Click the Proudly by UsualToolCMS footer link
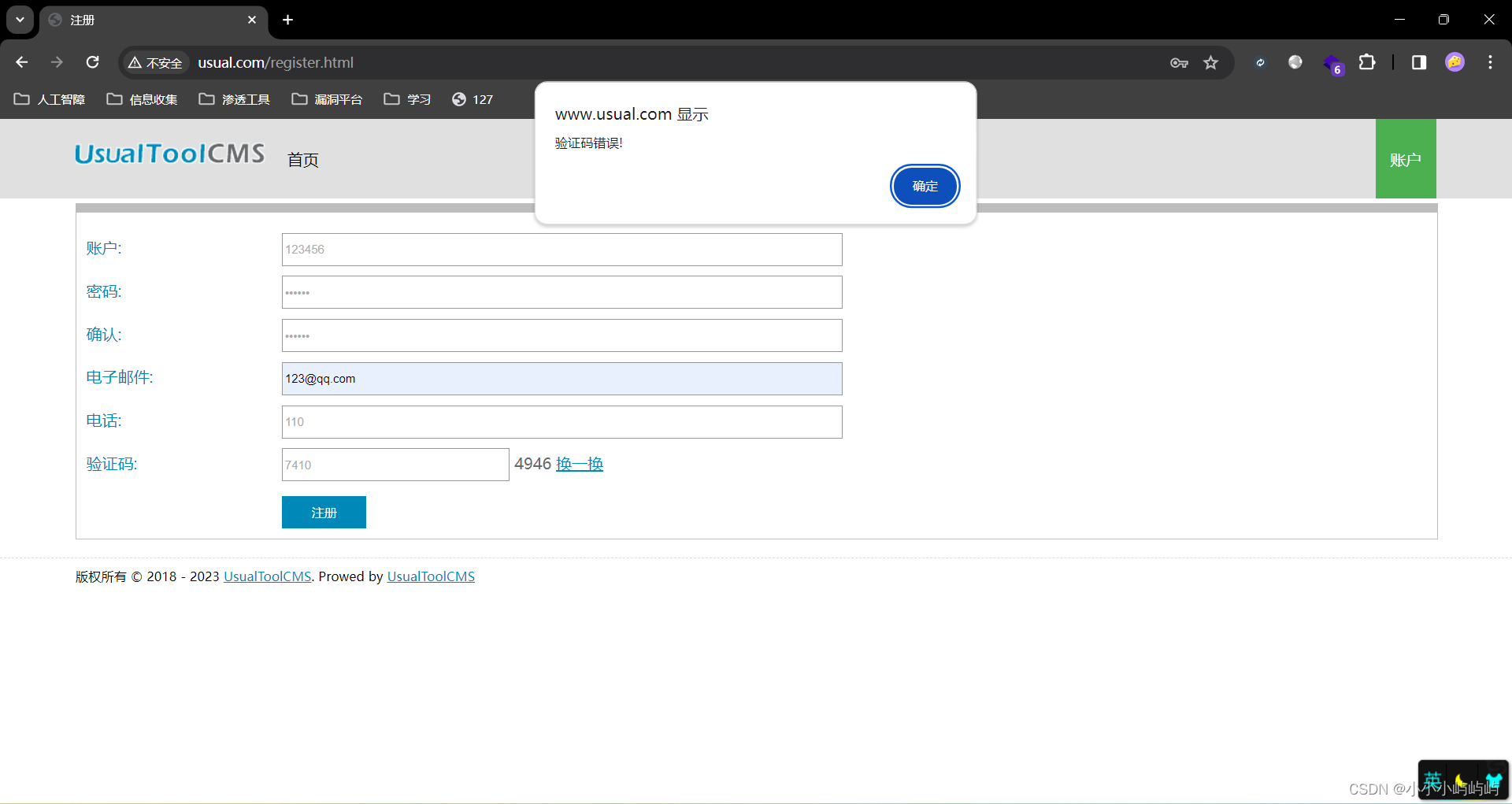The height and width of the screenshot is (804, 1512). (x=431, y=576)
